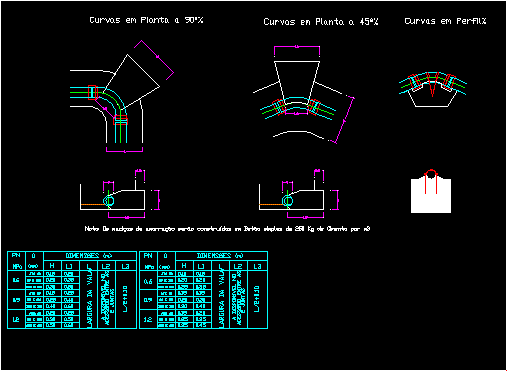Select the "H" column header in the left table
507x371 pixels.
52,266
